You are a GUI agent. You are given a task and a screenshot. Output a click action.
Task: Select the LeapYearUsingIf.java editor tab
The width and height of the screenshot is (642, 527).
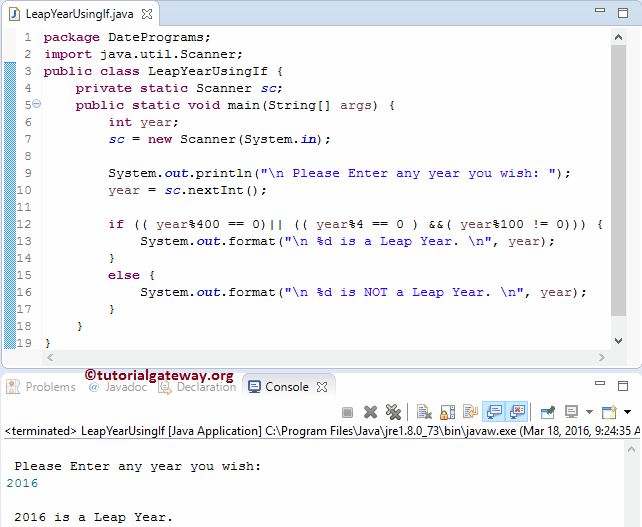[x=79, y=14]
